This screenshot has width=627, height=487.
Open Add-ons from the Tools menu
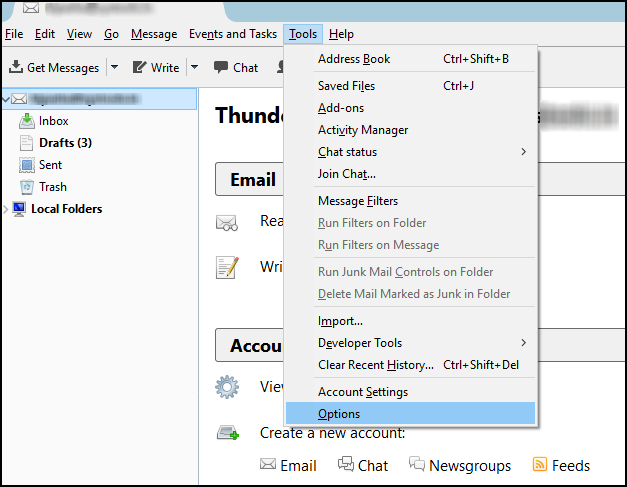point(410,108)
